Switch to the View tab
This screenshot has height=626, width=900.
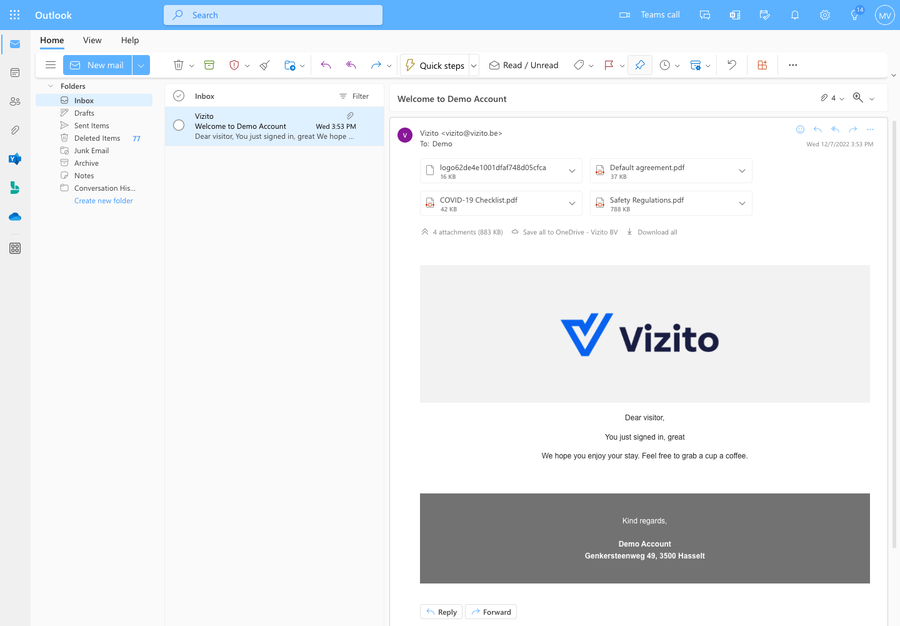[92, 40]
